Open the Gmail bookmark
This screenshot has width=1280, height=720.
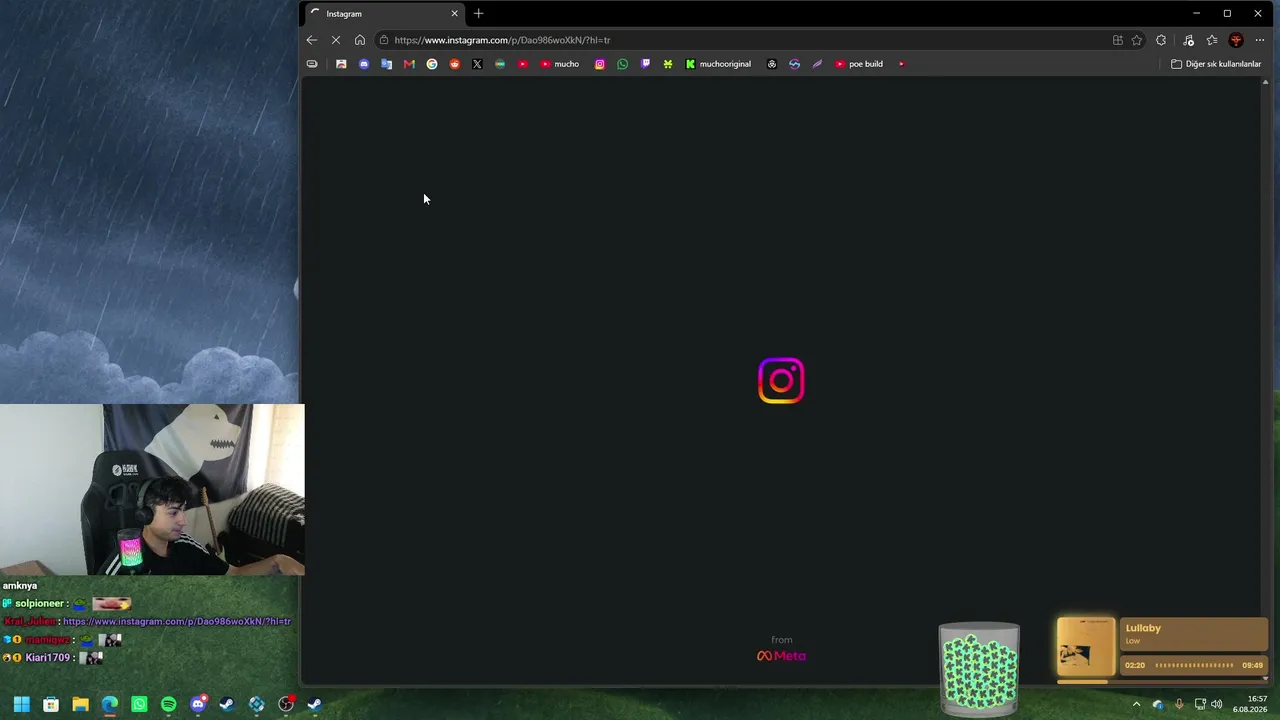[409, 64]
